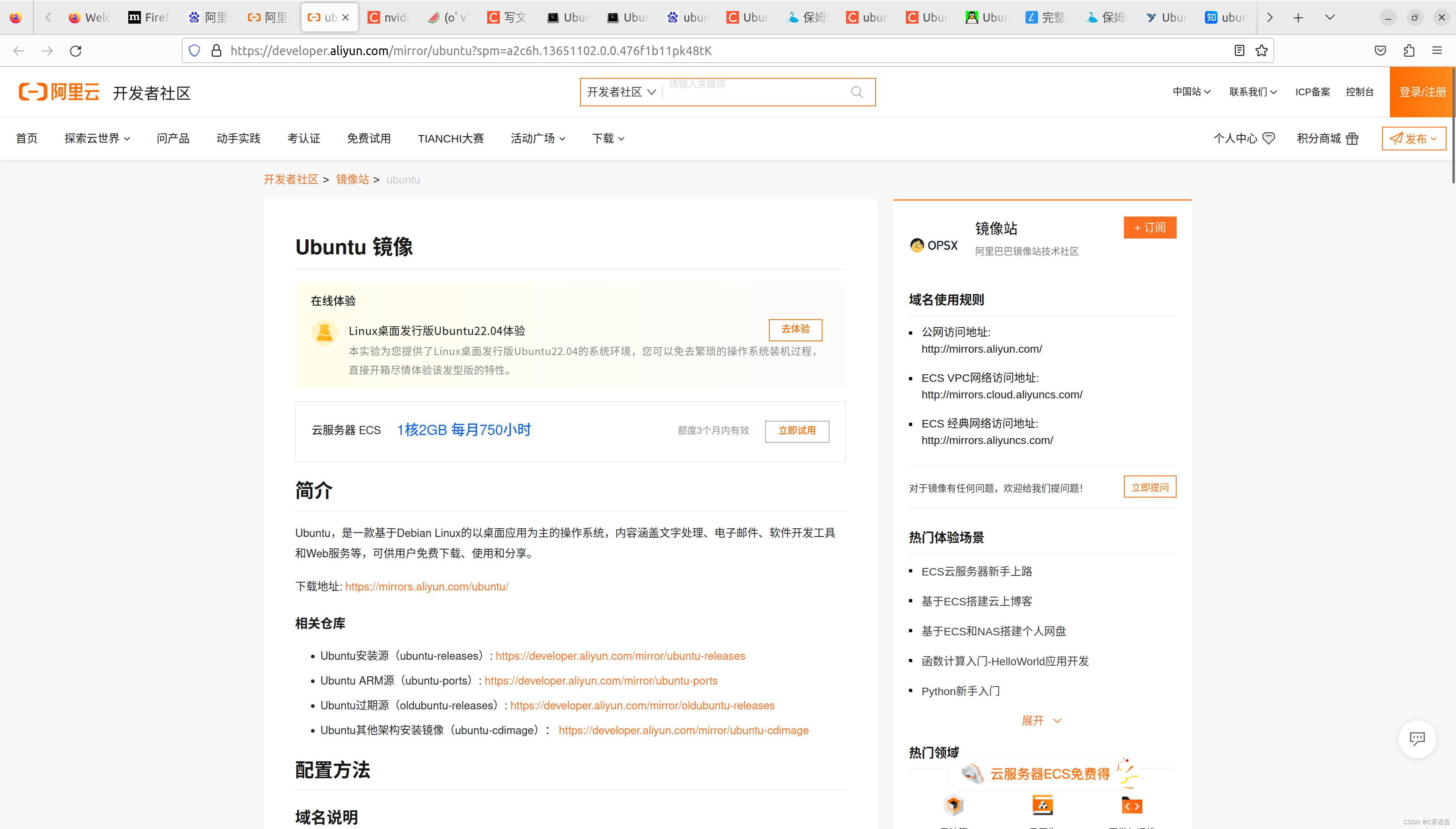Click the browser URL address bar
Viewport: 1456px width, 829px height.
coord(728,51)
